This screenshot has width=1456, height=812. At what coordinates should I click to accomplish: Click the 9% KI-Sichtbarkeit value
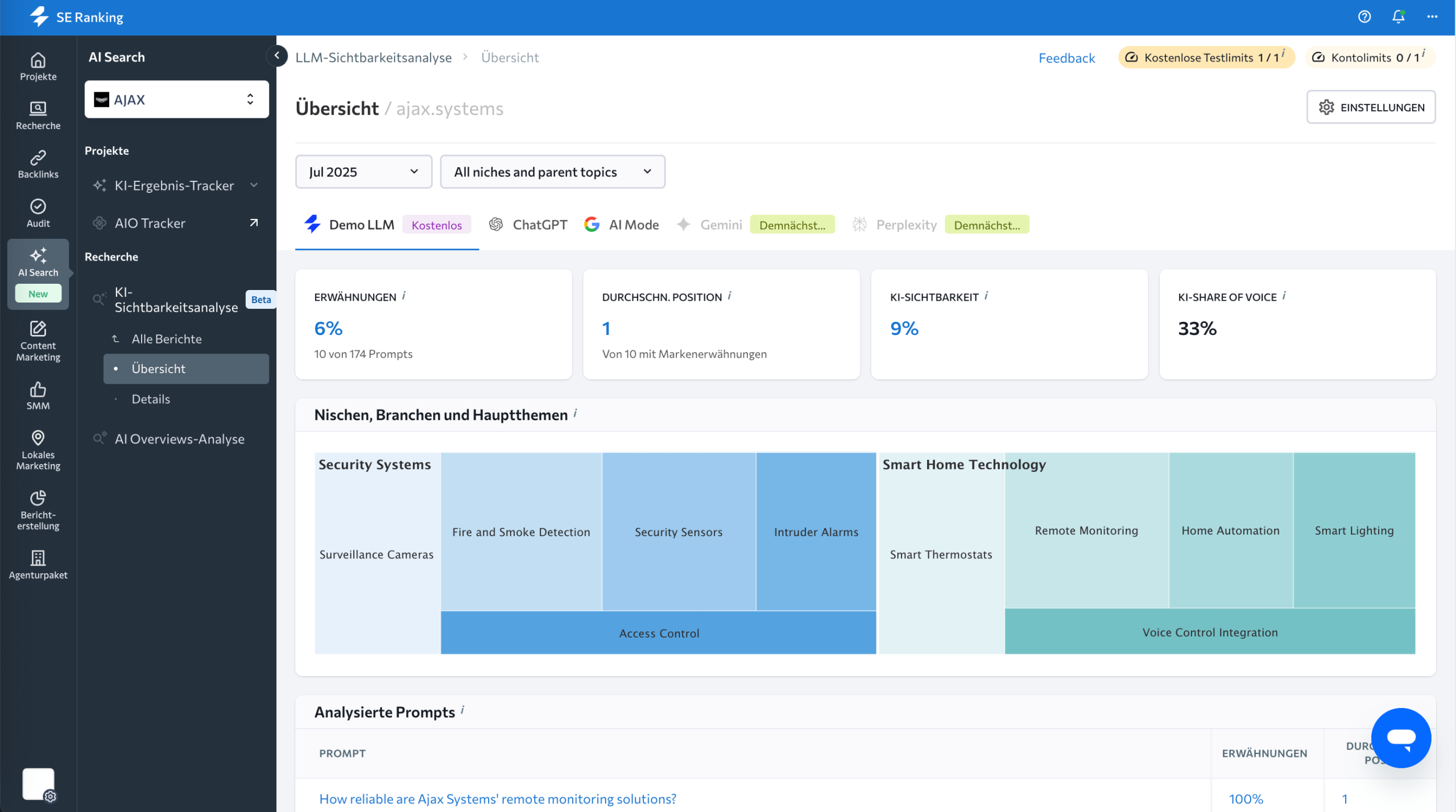[904, 328]
